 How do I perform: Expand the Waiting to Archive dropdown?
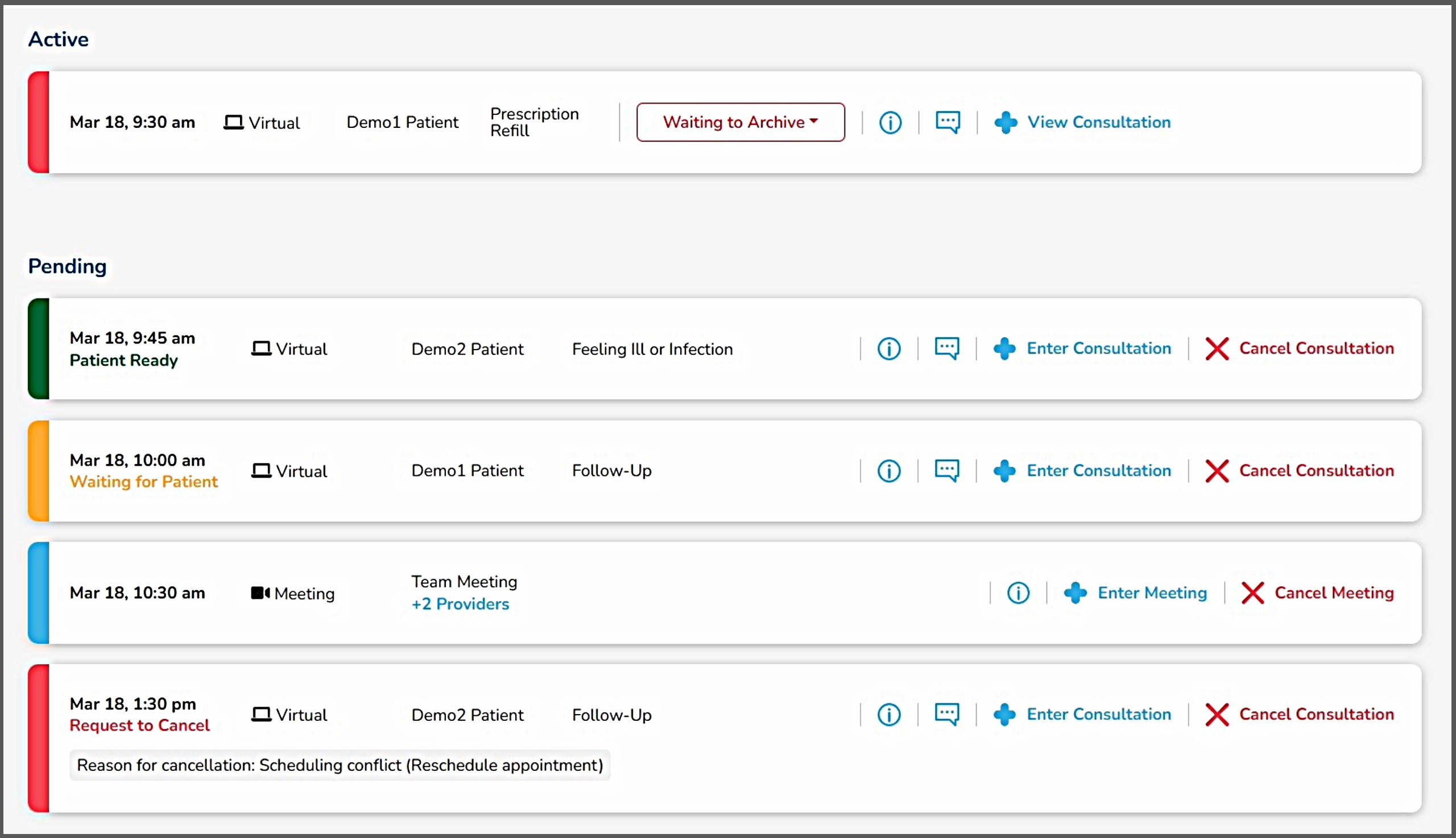(x=741, y=122)
